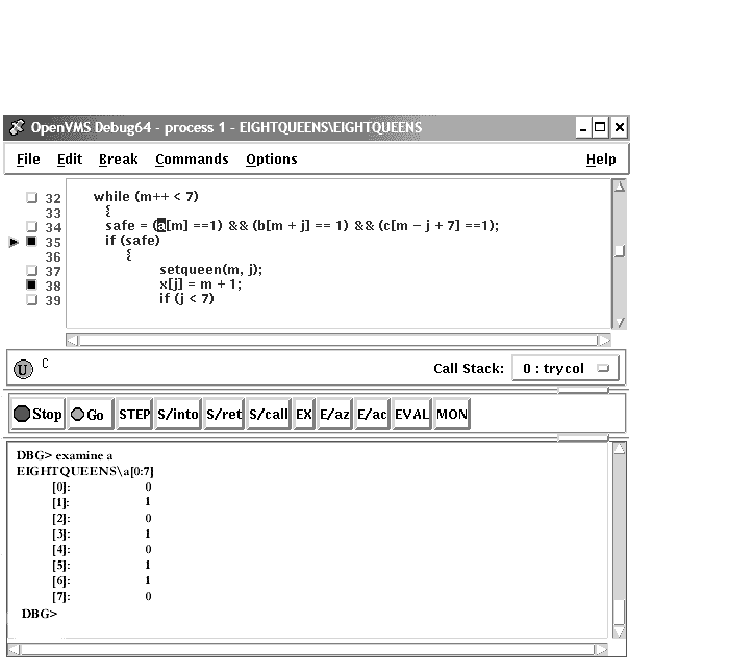
Task: Click the S/call button
Action: click(268, 414)
